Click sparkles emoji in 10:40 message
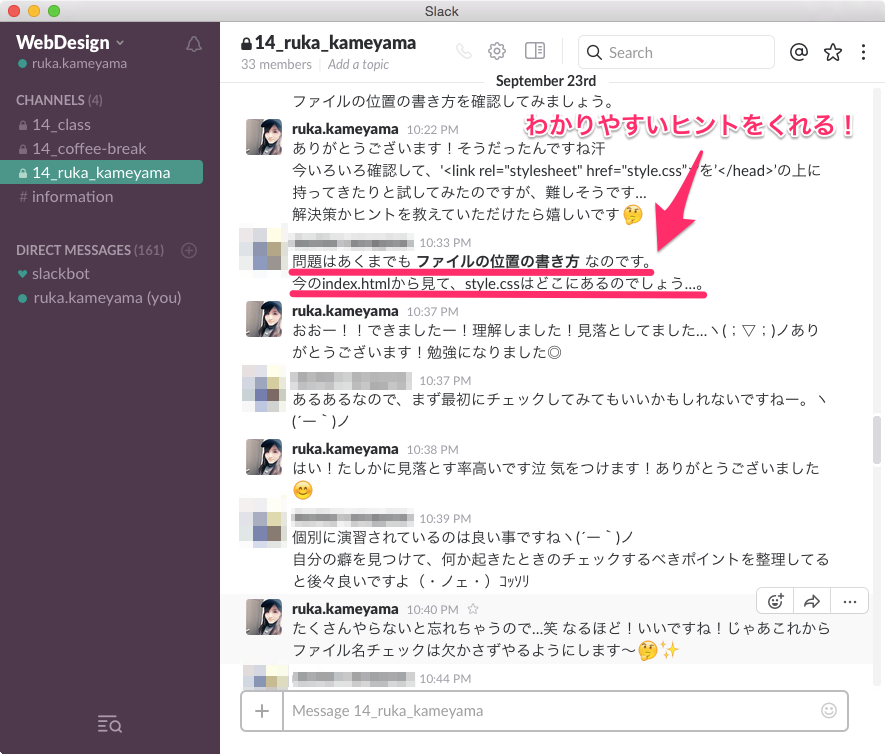Viewport: 885px width, 754px height. (669, 651)
